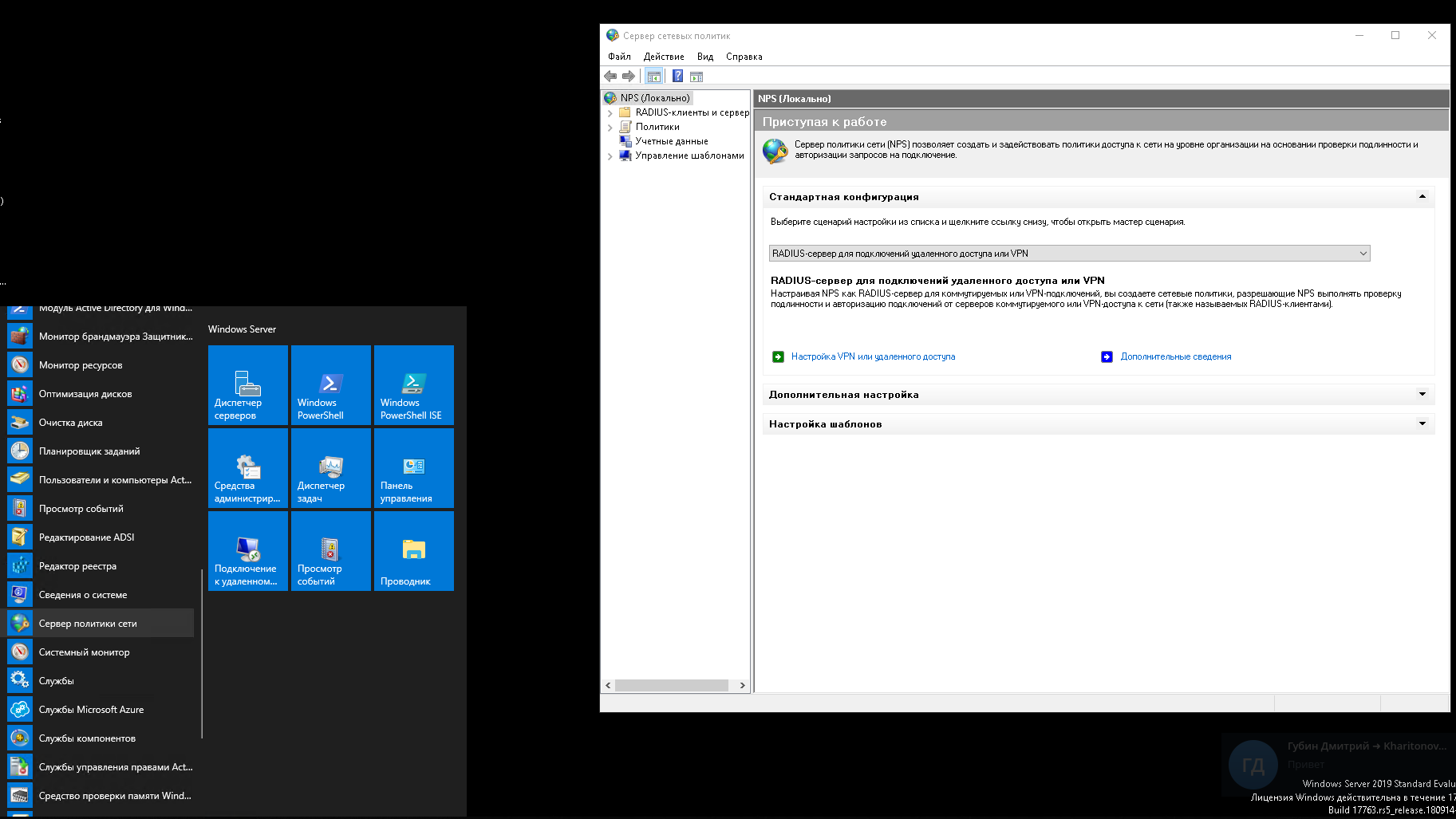This screenshot has height=819, width=1456.
Task: Open the Диспетчер серверов tile
Action: 248,385
